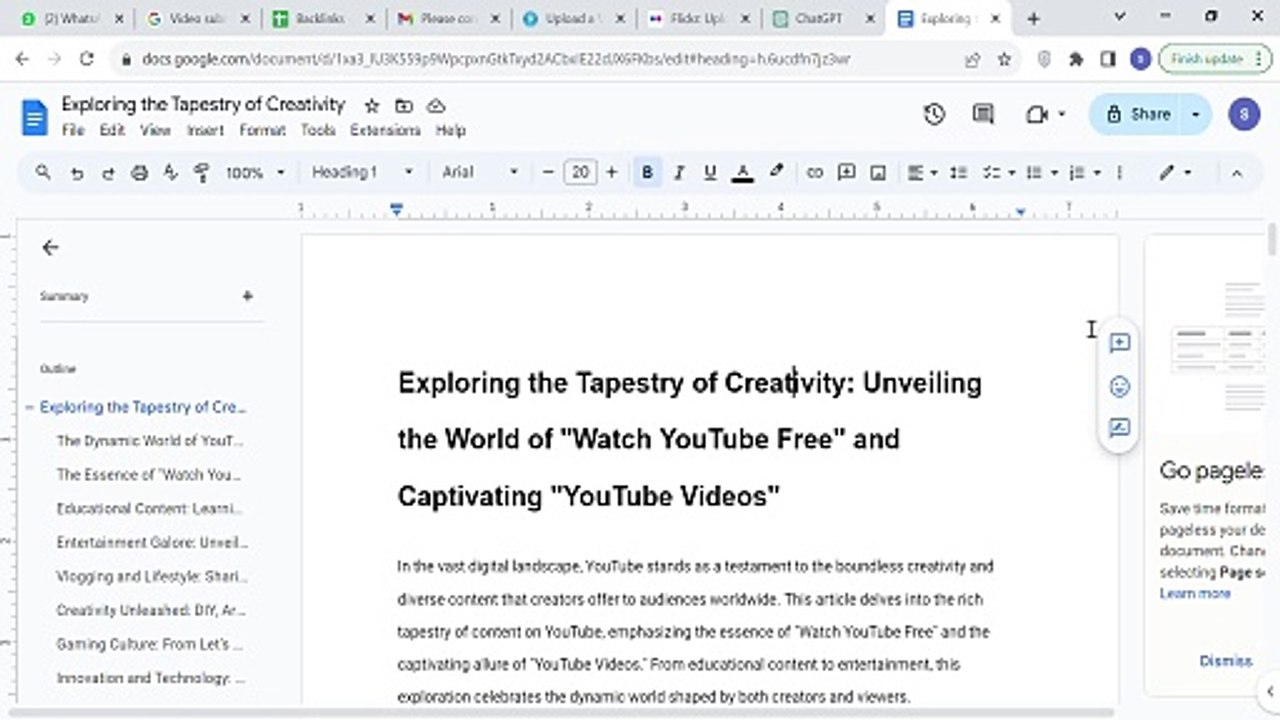Screen dimensions: 1280x720
Task: Insert an image from toolbar
Action: point(878,172)
